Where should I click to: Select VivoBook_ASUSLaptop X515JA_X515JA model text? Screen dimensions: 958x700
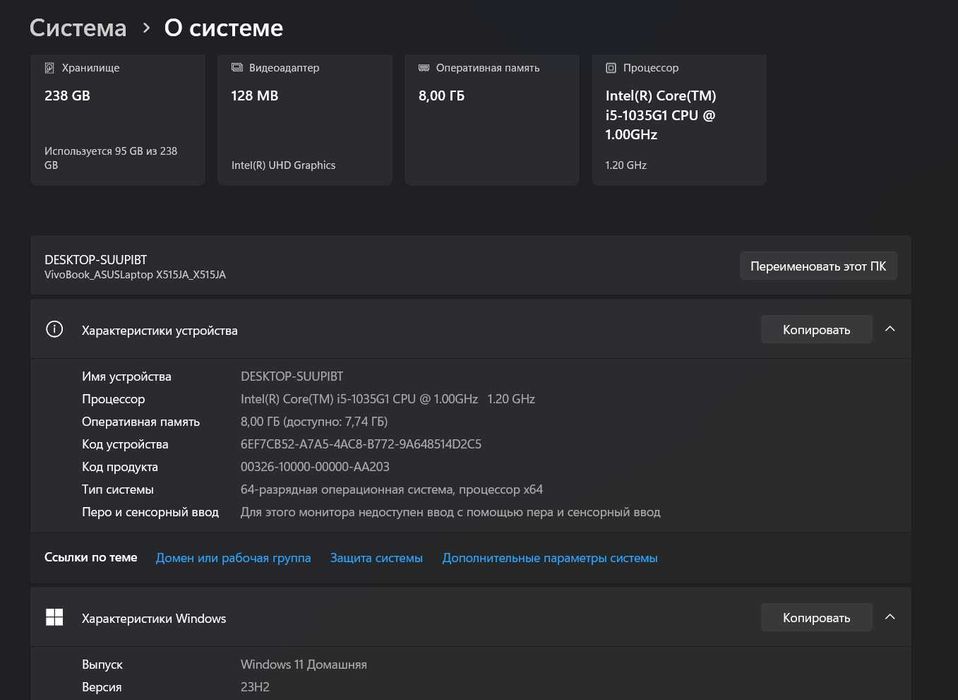click(135, 275)
